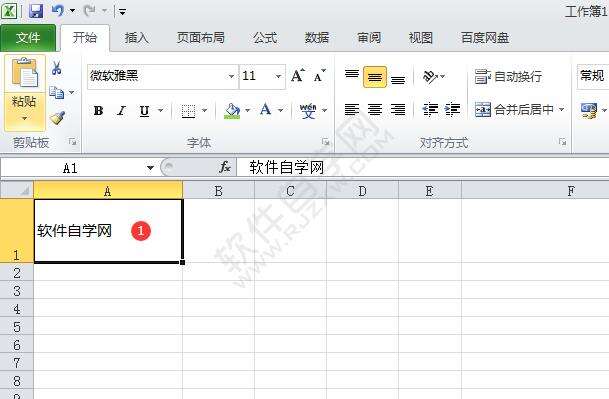Increase the cell indent

pyautogui.click(x=452, y=110)
